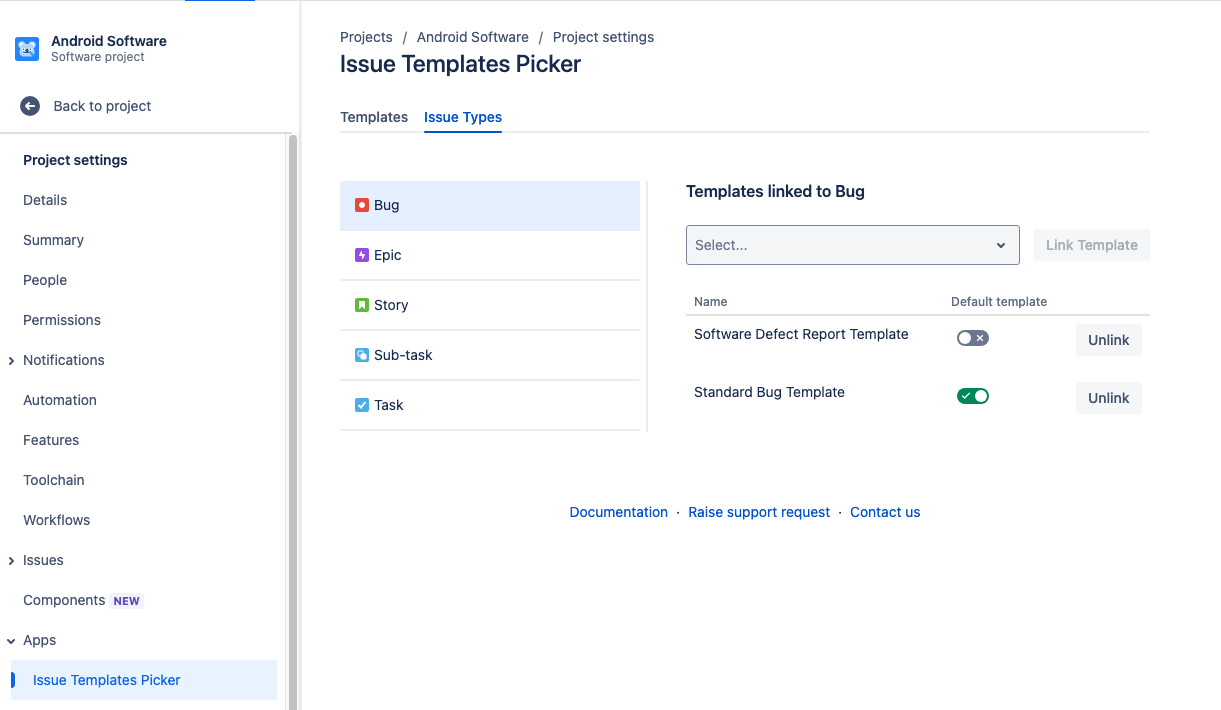Click Projects in the breadcrumb
The height and width of the screenshot is (710, 1221).
366,37
